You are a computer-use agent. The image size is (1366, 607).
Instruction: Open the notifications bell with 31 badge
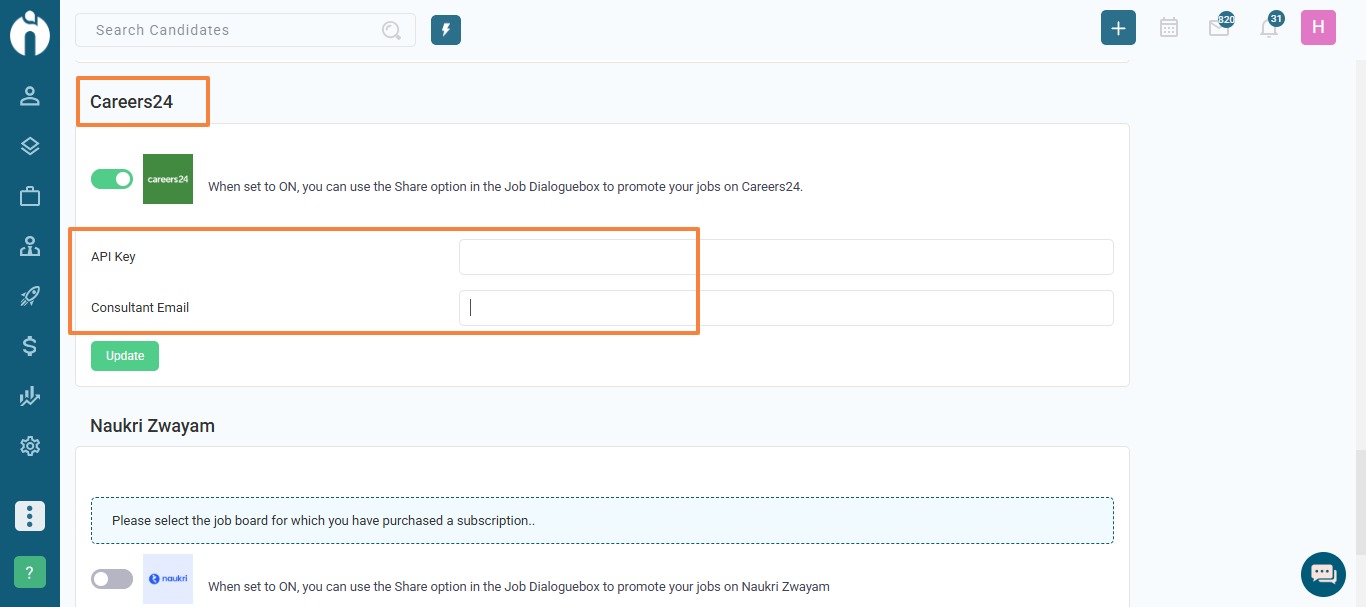tap(1270, 27)
